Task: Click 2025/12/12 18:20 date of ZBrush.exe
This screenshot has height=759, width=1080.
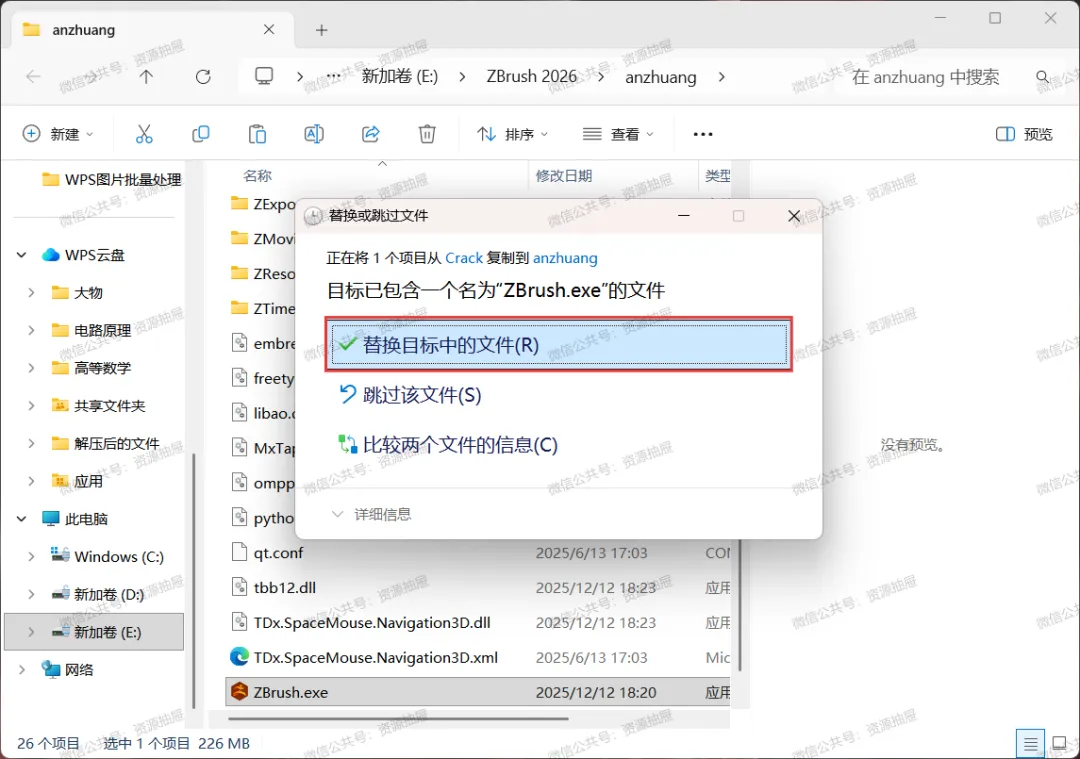Action: 596,692
